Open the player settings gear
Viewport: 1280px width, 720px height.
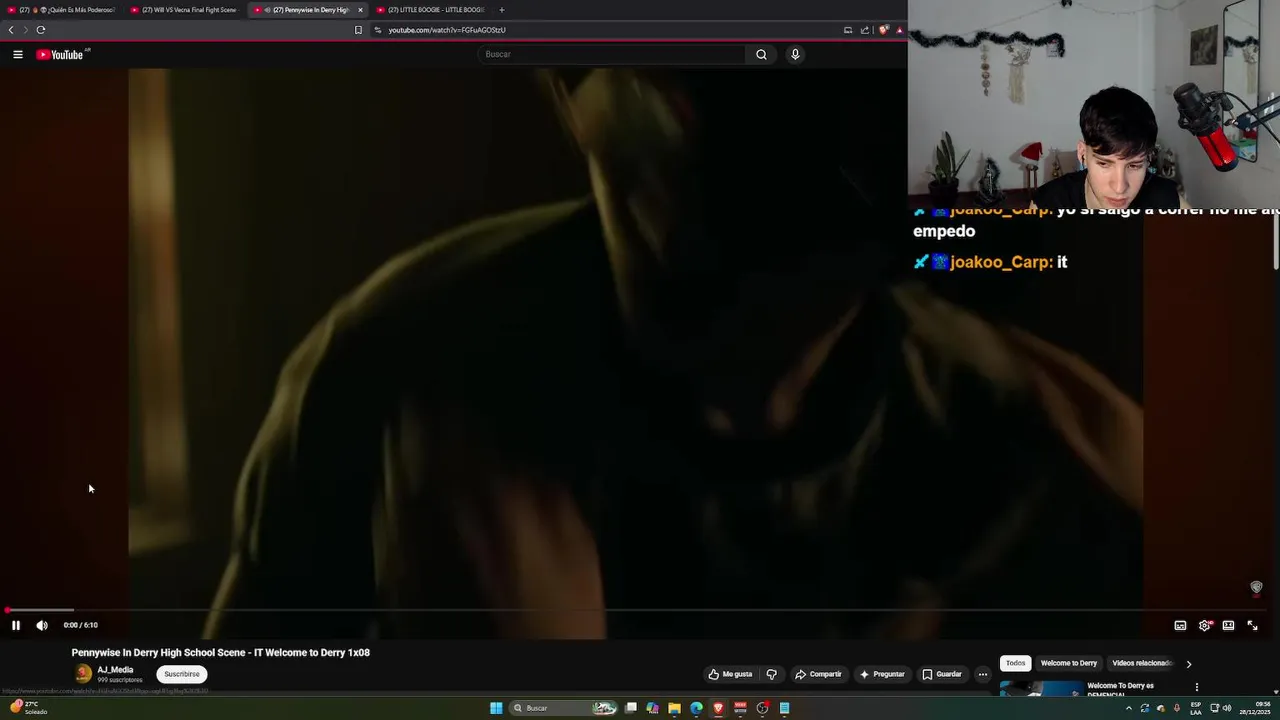click(1205, 625)
